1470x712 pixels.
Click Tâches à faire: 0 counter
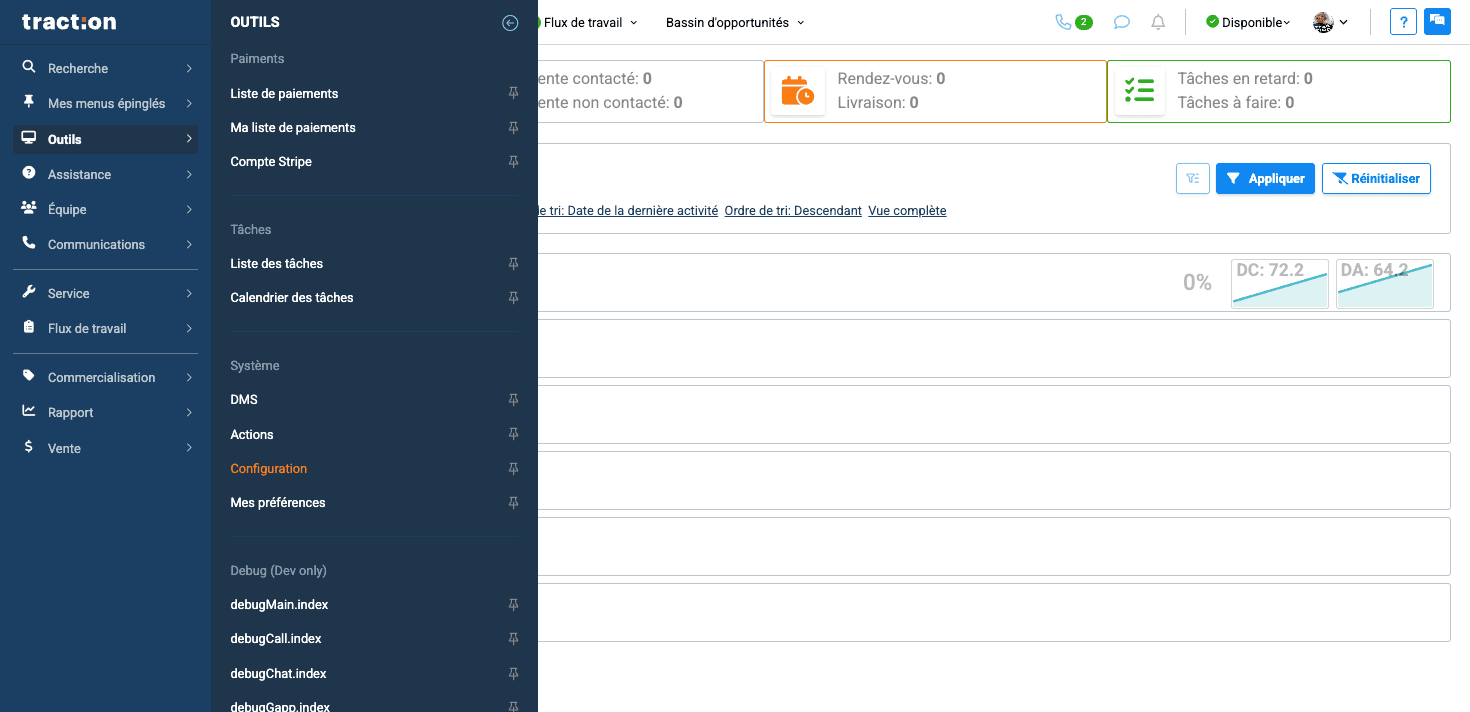tap(1236, 102)
